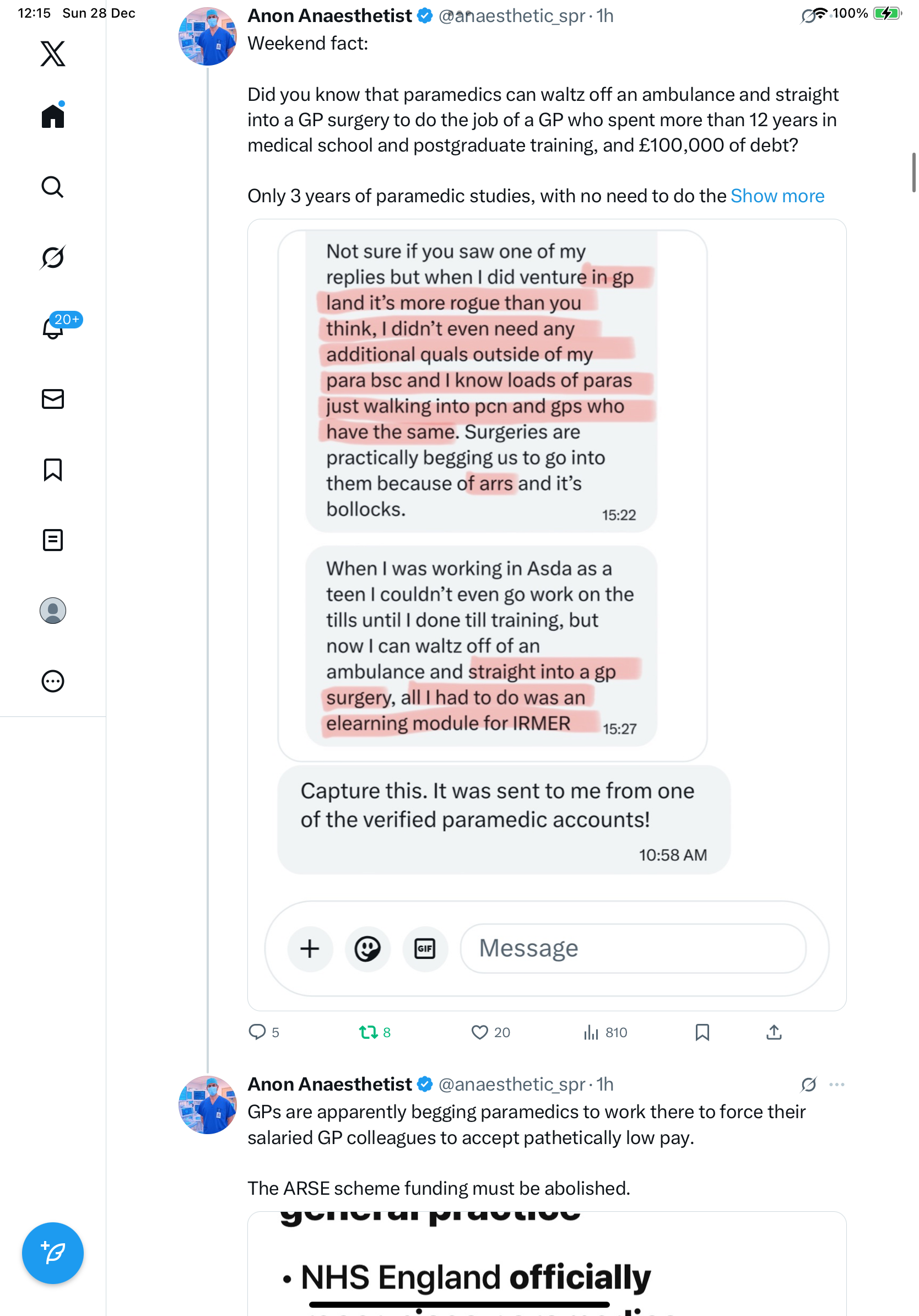Screen dimensions: 919x1316
Task: Open the Search and Explore page
Action: (53, 187)
